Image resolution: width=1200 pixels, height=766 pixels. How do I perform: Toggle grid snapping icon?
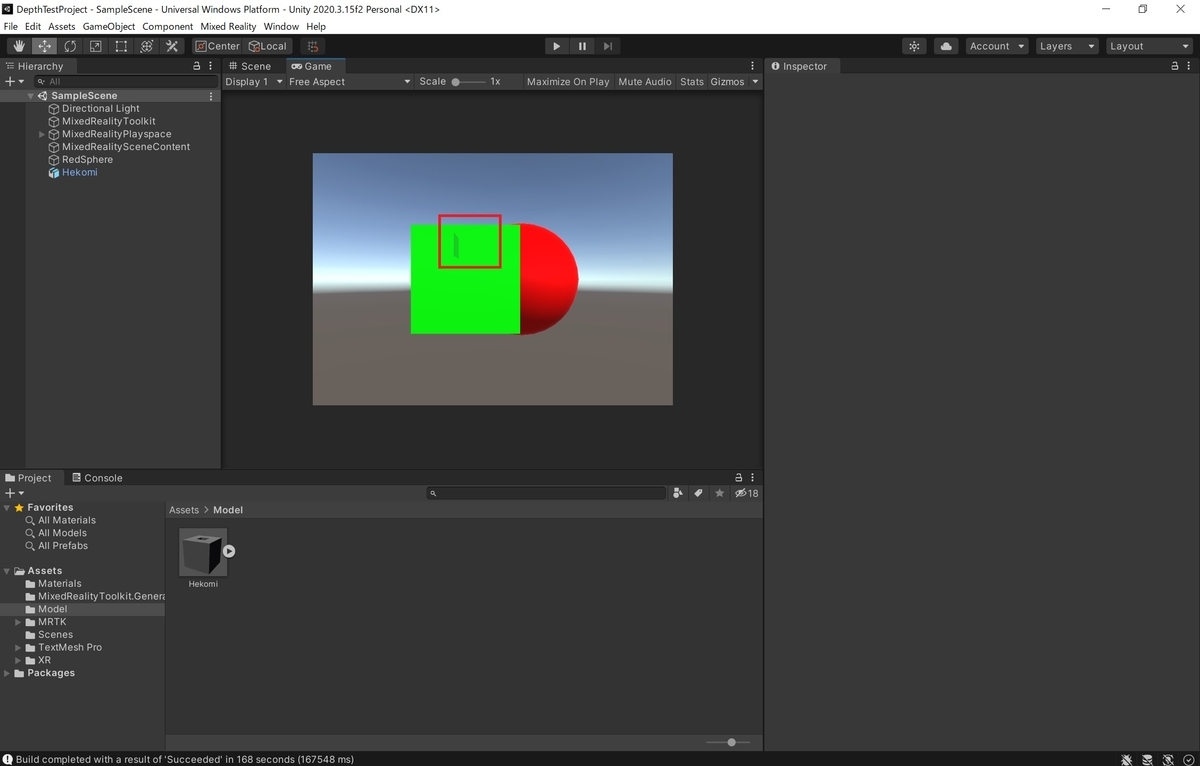313,46
